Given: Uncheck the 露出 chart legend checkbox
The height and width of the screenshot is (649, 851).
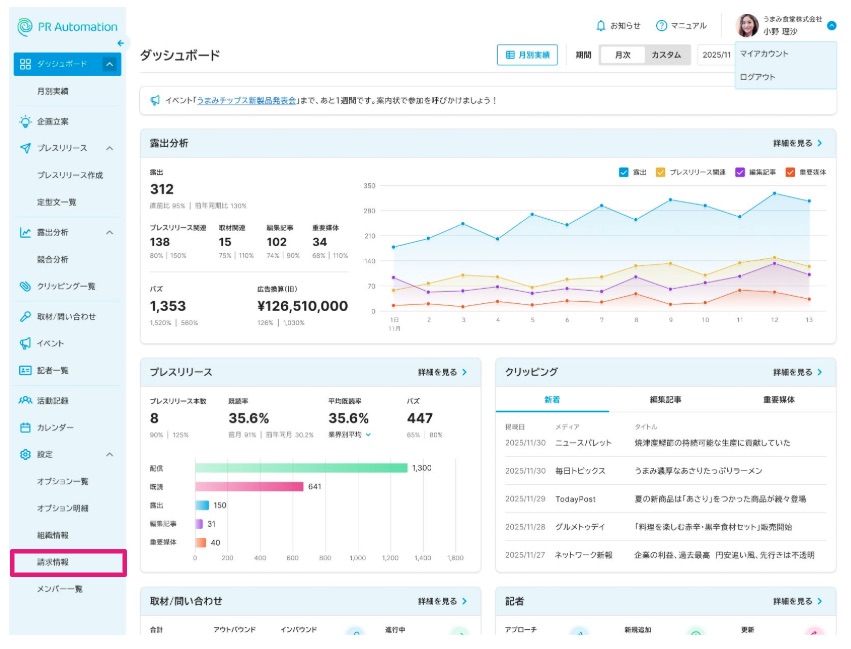Looking at the screenshot, I should point(624,172).
